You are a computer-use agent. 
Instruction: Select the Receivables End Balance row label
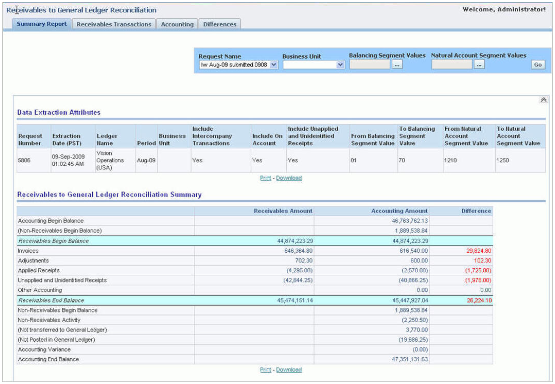pos(51,300)
